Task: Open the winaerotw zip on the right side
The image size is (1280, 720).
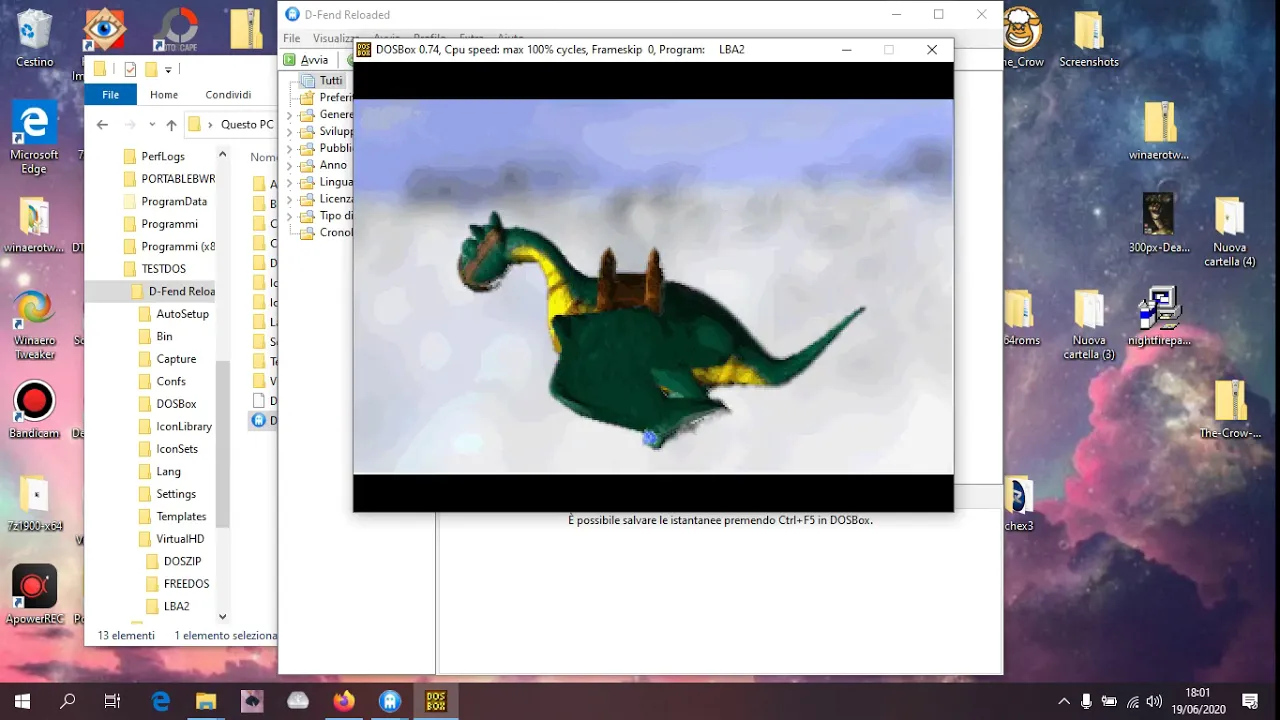Action: click(x=1159, y=131)
